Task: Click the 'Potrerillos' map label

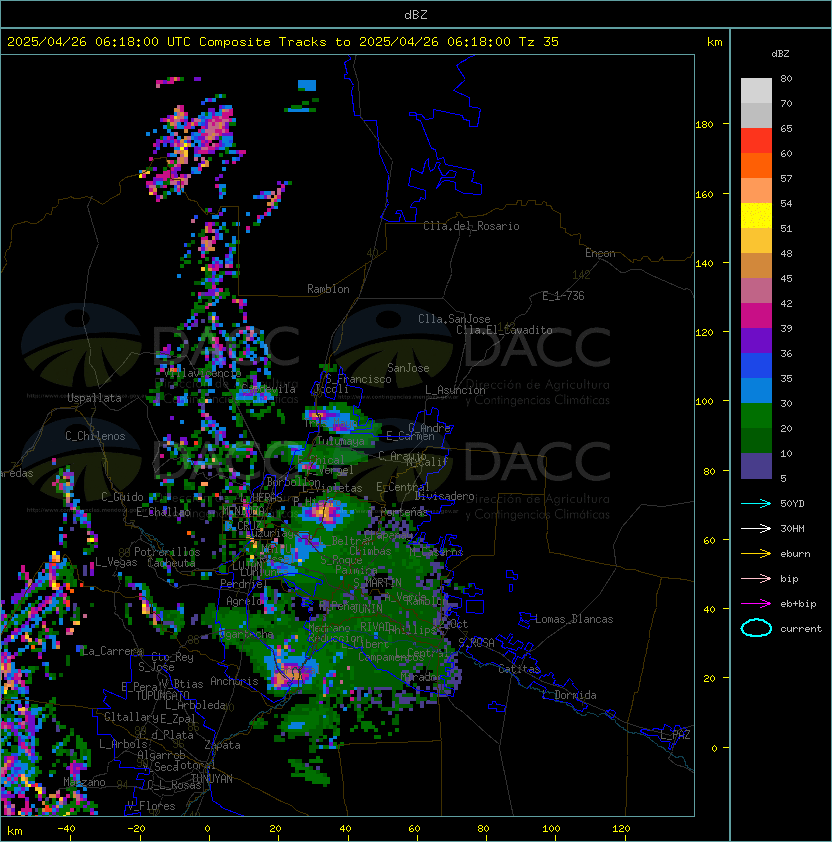Action: [167, 552]
